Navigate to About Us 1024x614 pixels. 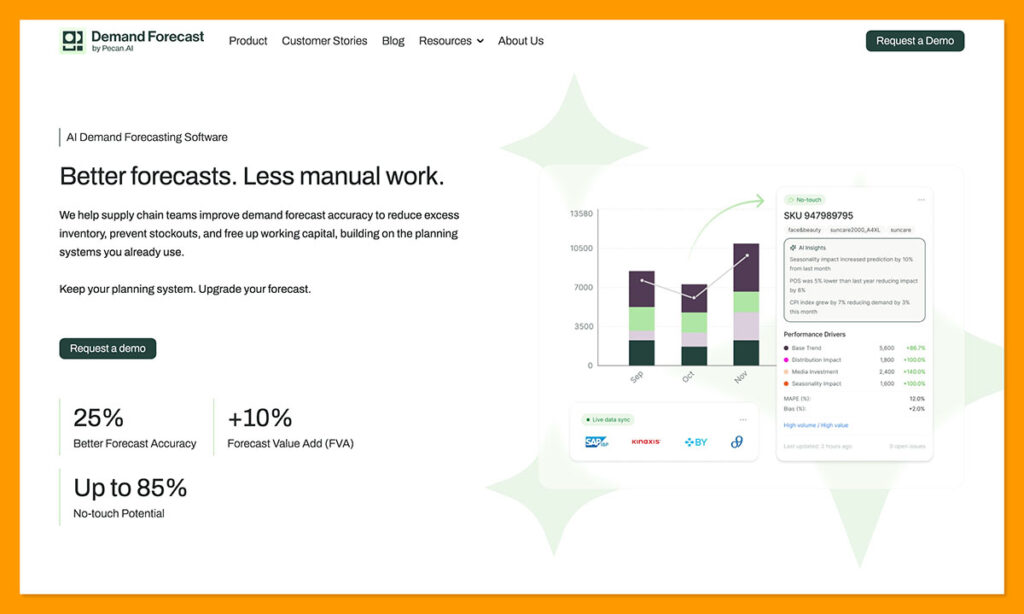(520, 41)
